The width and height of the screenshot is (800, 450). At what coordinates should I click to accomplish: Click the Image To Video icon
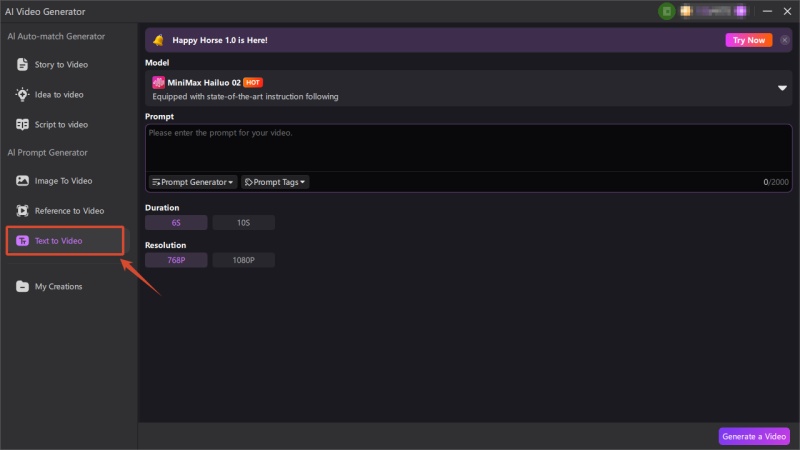tap(22, 181)
